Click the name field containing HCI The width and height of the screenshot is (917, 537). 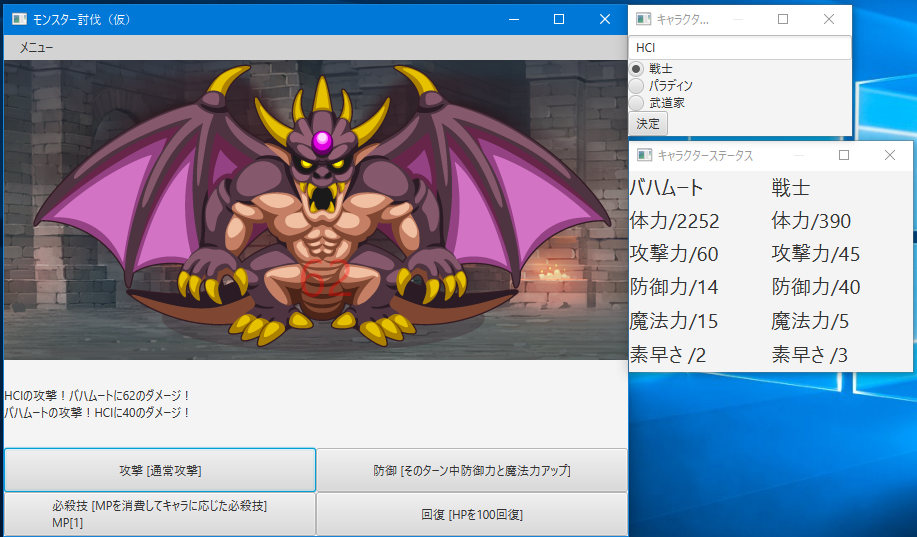point(739,47)
